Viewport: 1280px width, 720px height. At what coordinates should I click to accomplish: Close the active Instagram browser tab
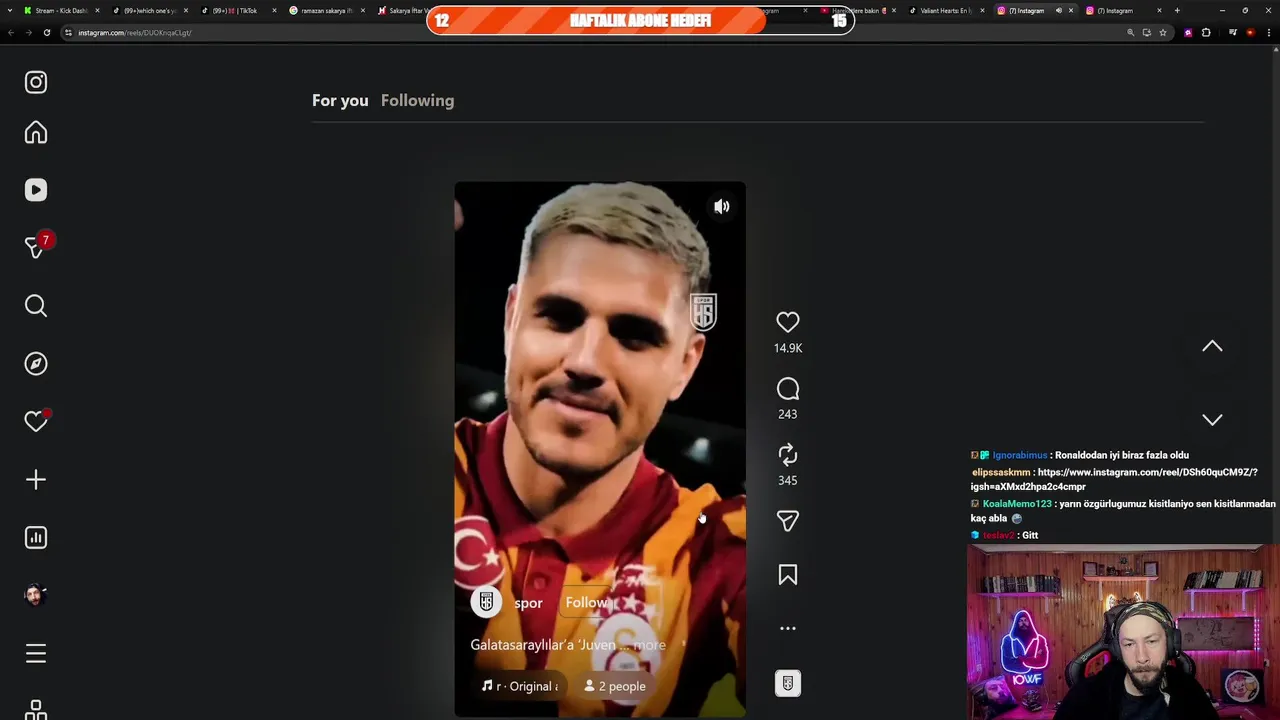(1071, 10)
